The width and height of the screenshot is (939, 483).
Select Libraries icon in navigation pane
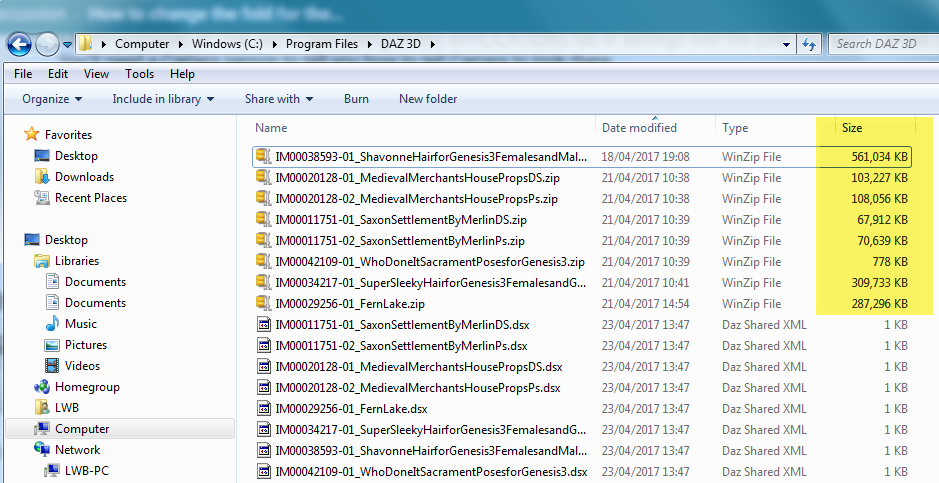(x=42, y=261)
